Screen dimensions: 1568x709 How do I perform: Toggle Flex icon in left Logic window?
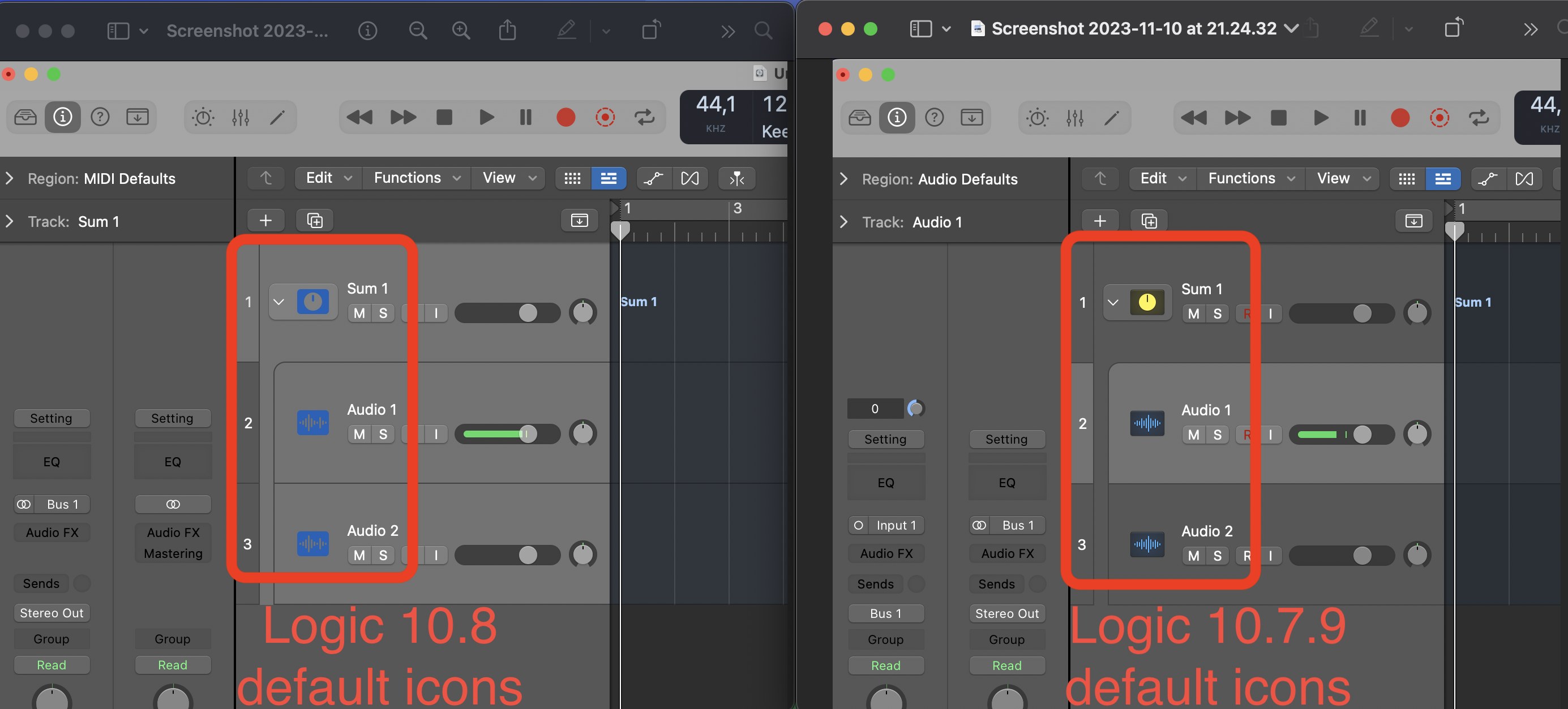coord(689,178)
